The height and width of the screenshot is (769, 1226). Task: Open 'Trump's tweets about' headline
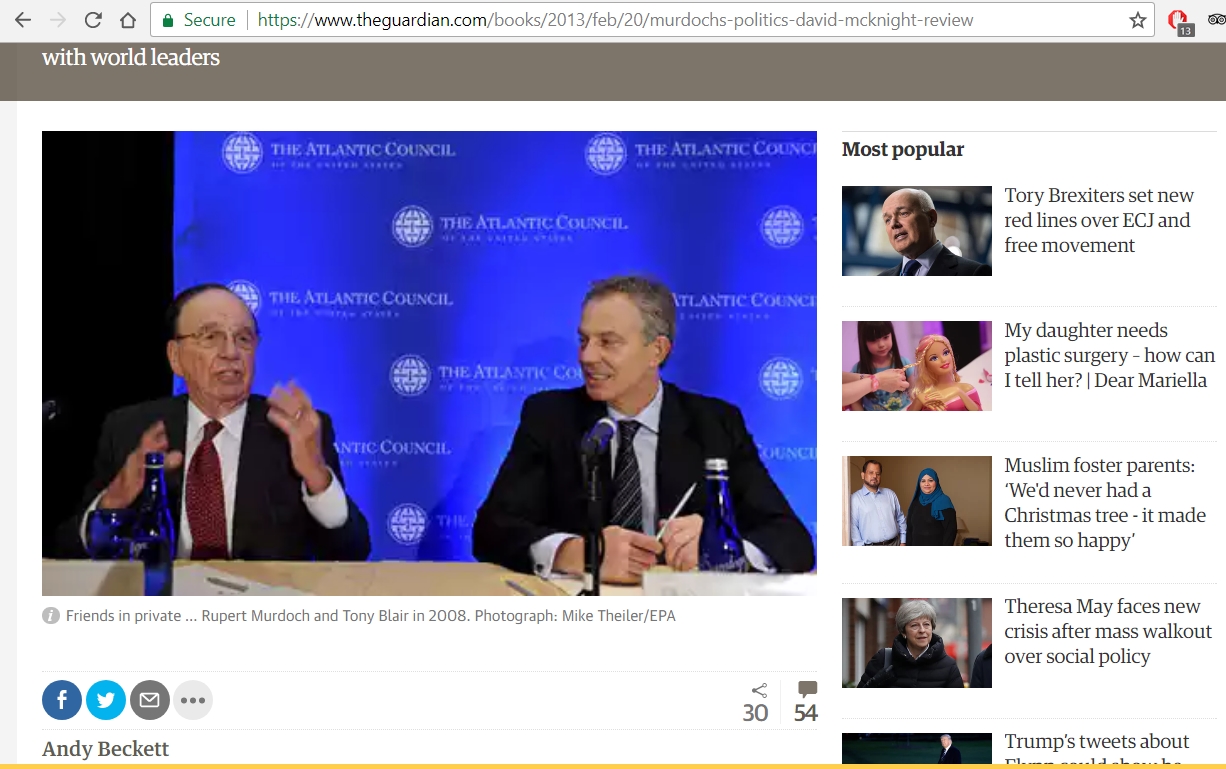click(1097, 741)
